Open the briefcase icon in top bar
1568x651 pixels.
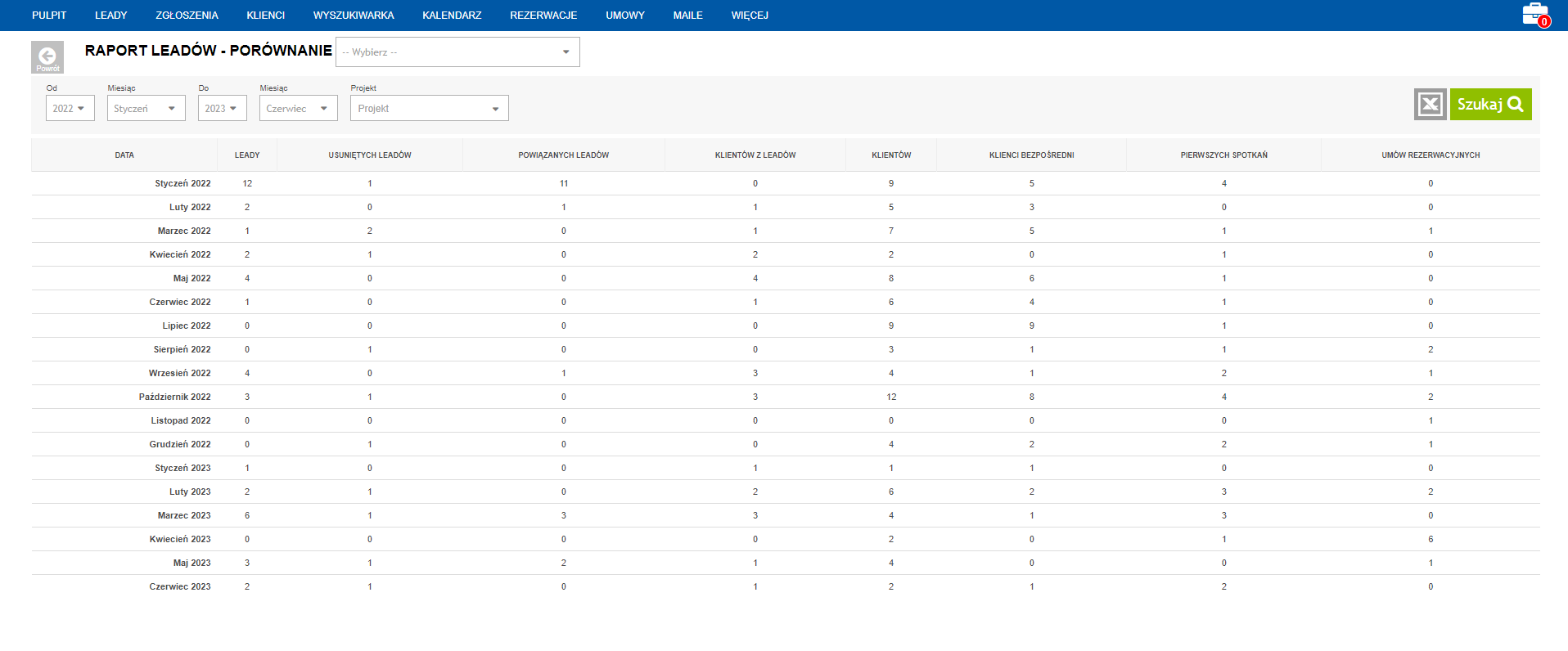tap(1535, 15)
